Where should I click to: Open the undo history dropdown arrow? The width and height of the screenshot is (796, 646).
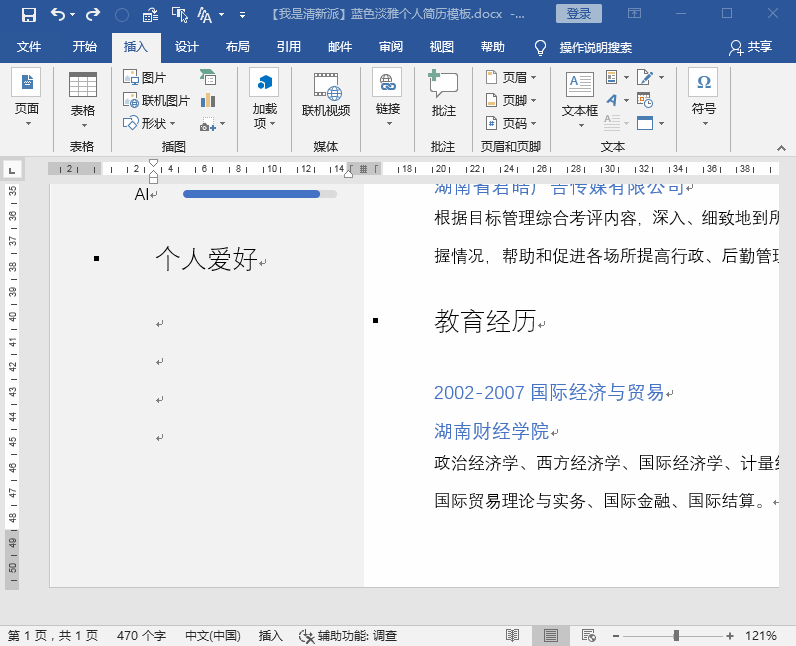coord(73,15)
